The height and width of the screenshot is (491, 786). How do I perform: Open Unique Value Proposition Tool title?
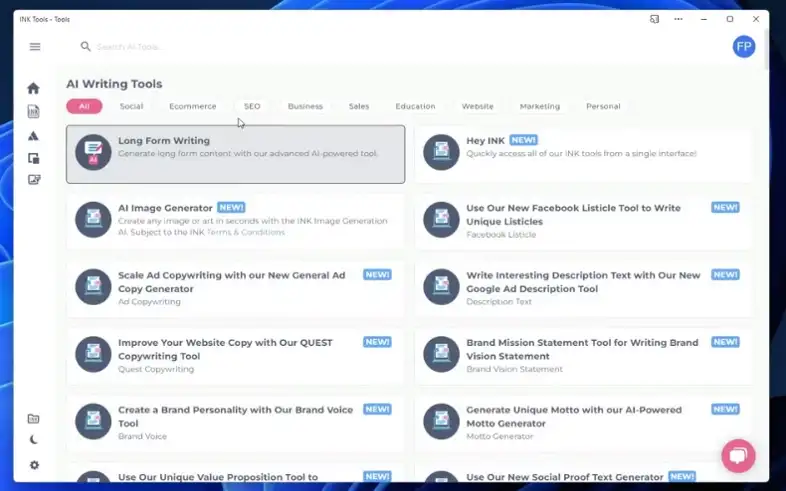[218, 477]
